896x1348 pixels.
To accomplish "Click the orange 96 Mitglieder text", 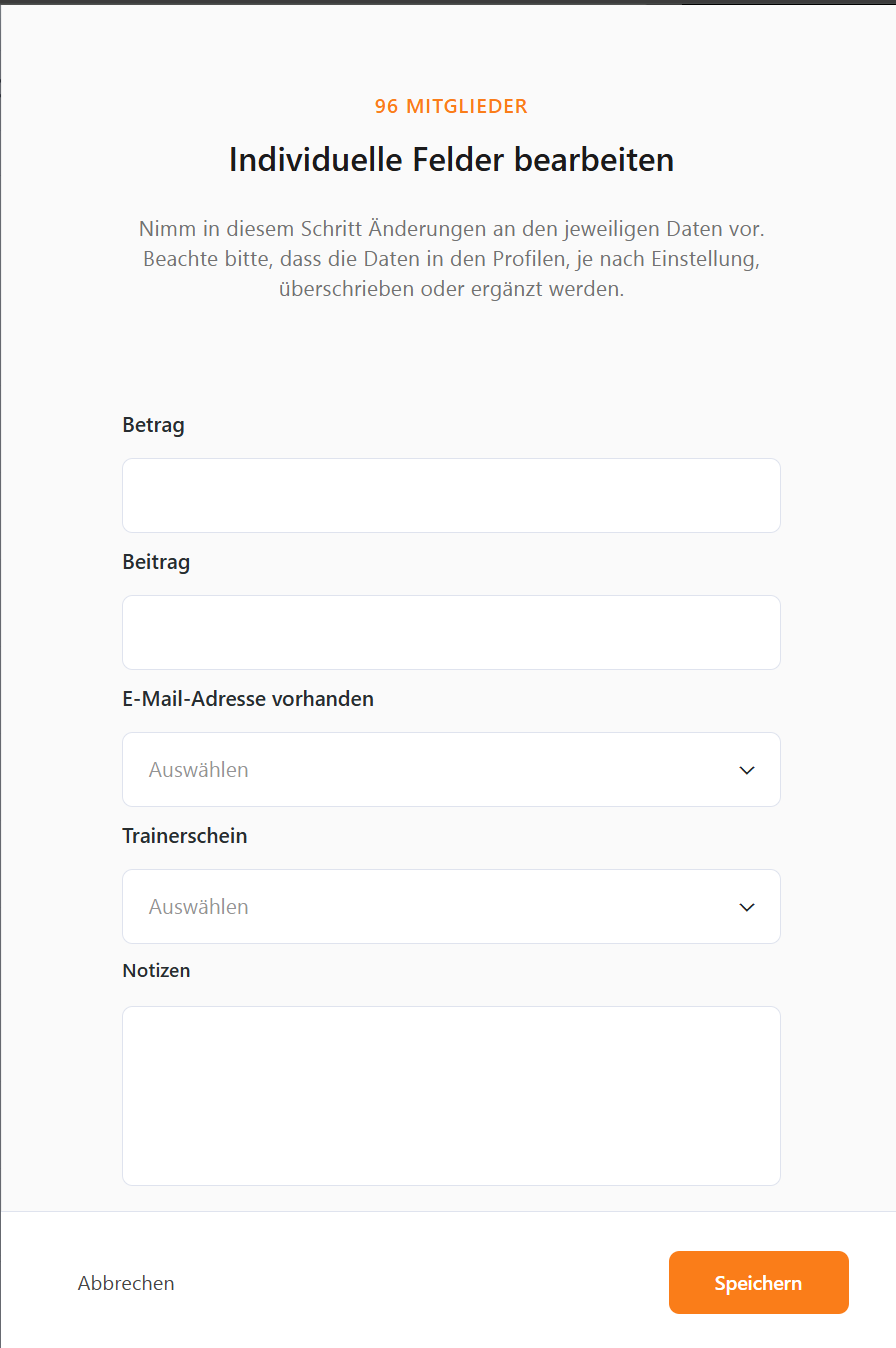I will [451, 106].
